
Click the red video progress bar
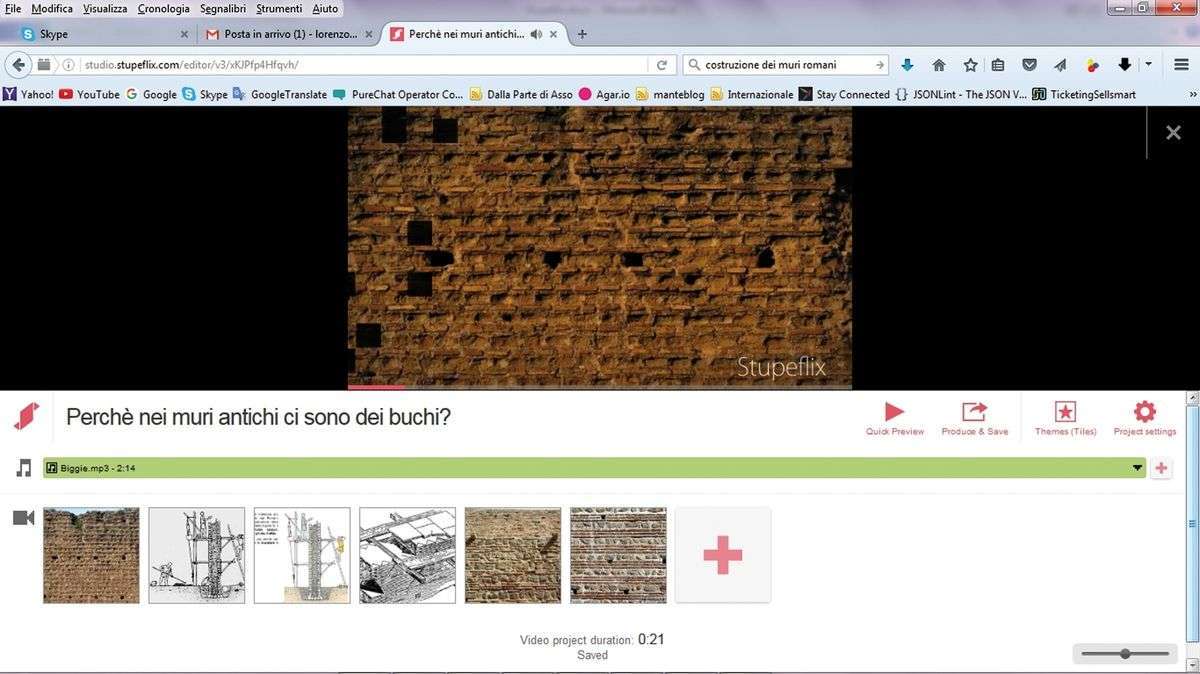coord(377,386)
